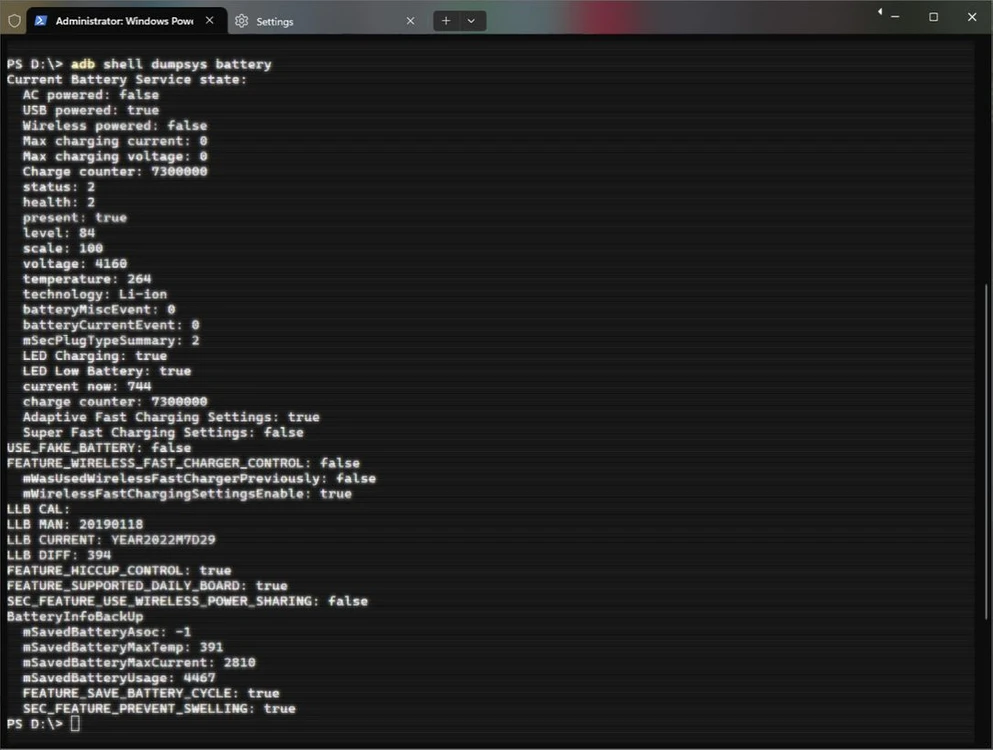Switch to the Settings tab

pos(326,21)
